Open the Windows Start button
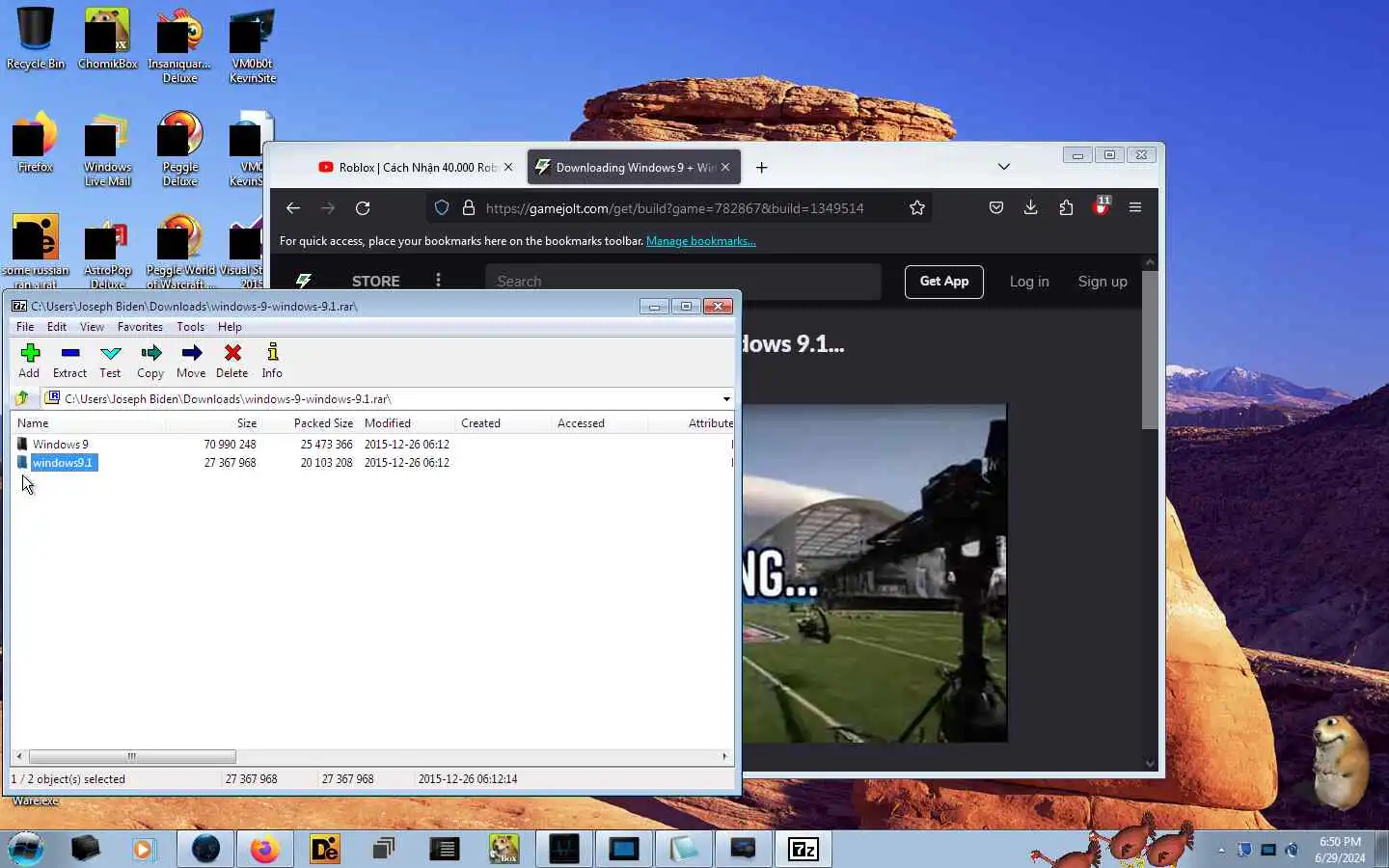Screen dimensions: 1389x868 pyautogui.click(x=26, y=849)
